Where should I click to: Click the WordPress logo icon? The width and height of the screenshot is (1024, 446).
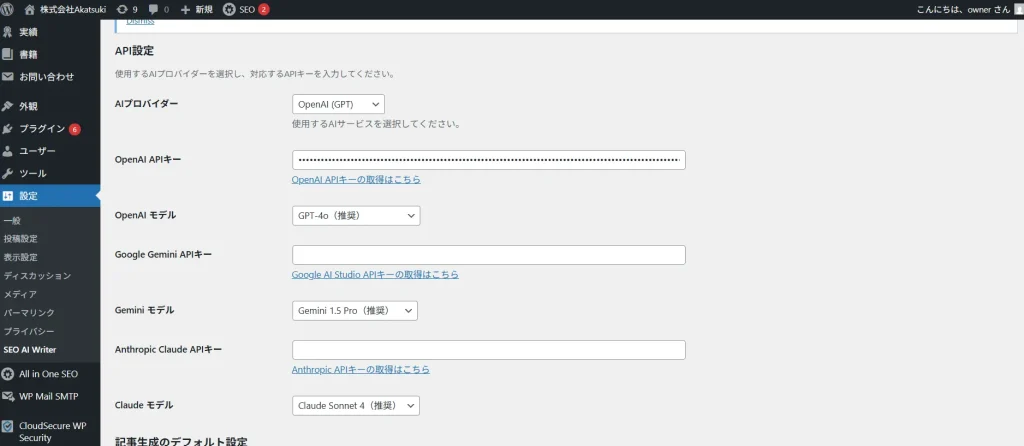(x=9, y=9)
